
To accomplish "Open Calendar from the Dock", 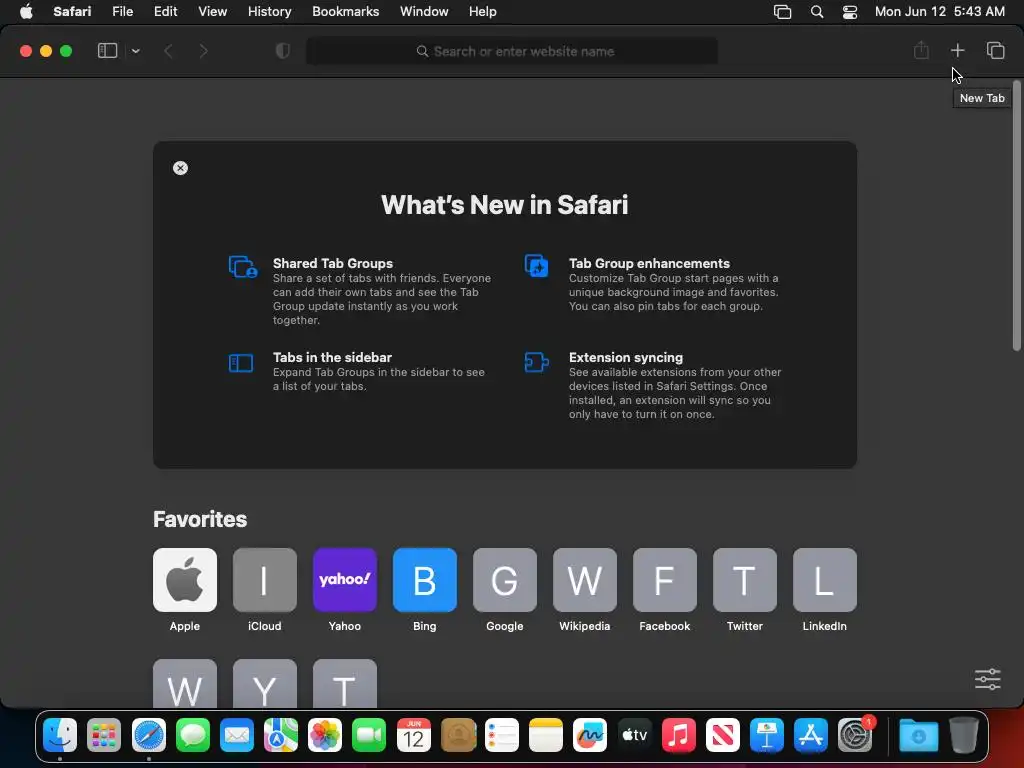I will (414, 735).
